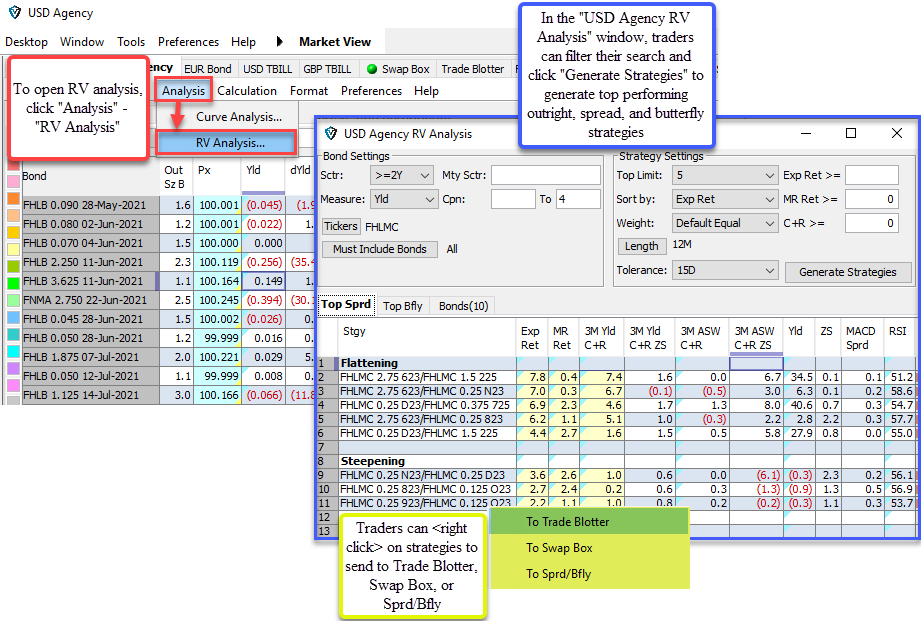Select Curve Analysis... menu entry
The image size is (921, 621).
(238, 117)
